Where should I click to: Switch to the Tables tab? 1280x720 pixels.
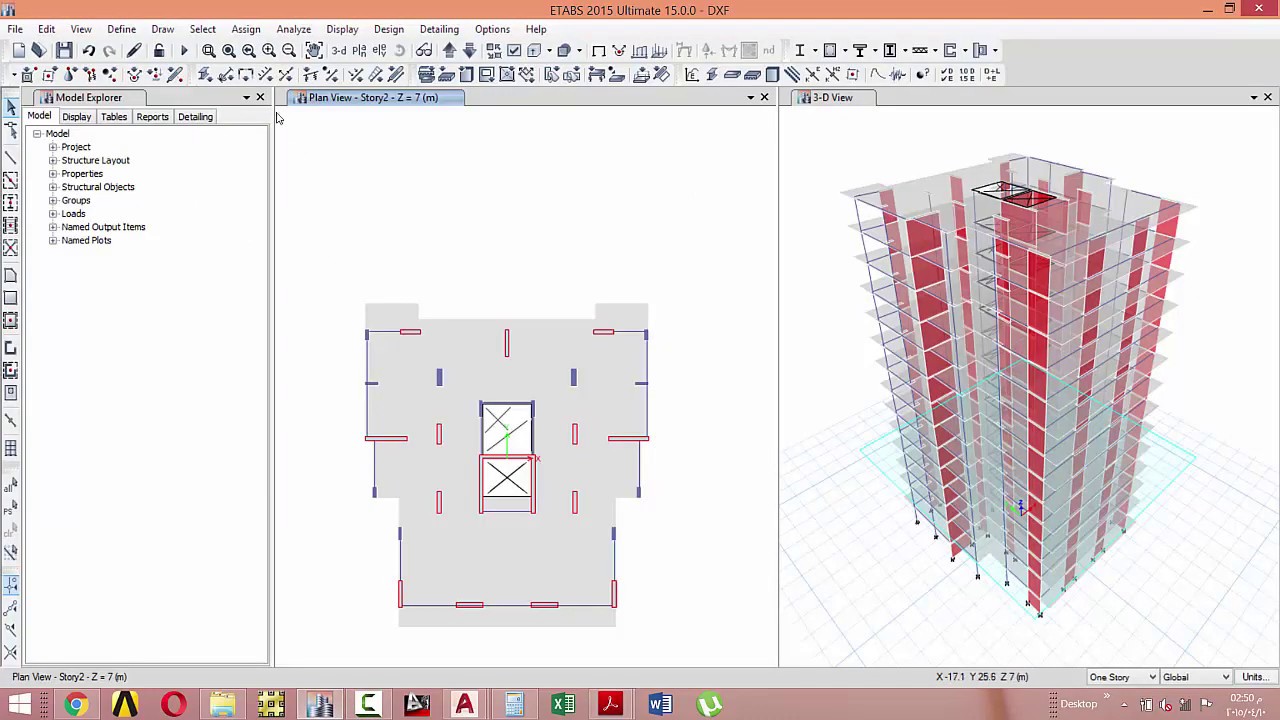tap(114, 117)
